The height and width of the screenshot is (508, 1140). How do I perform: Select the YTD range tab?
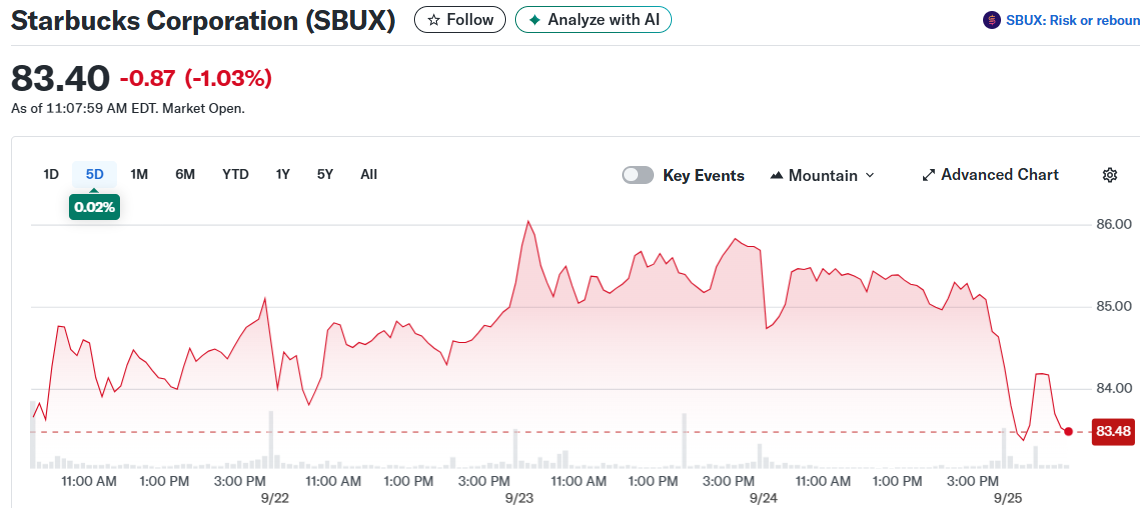[x=236, y=174]
